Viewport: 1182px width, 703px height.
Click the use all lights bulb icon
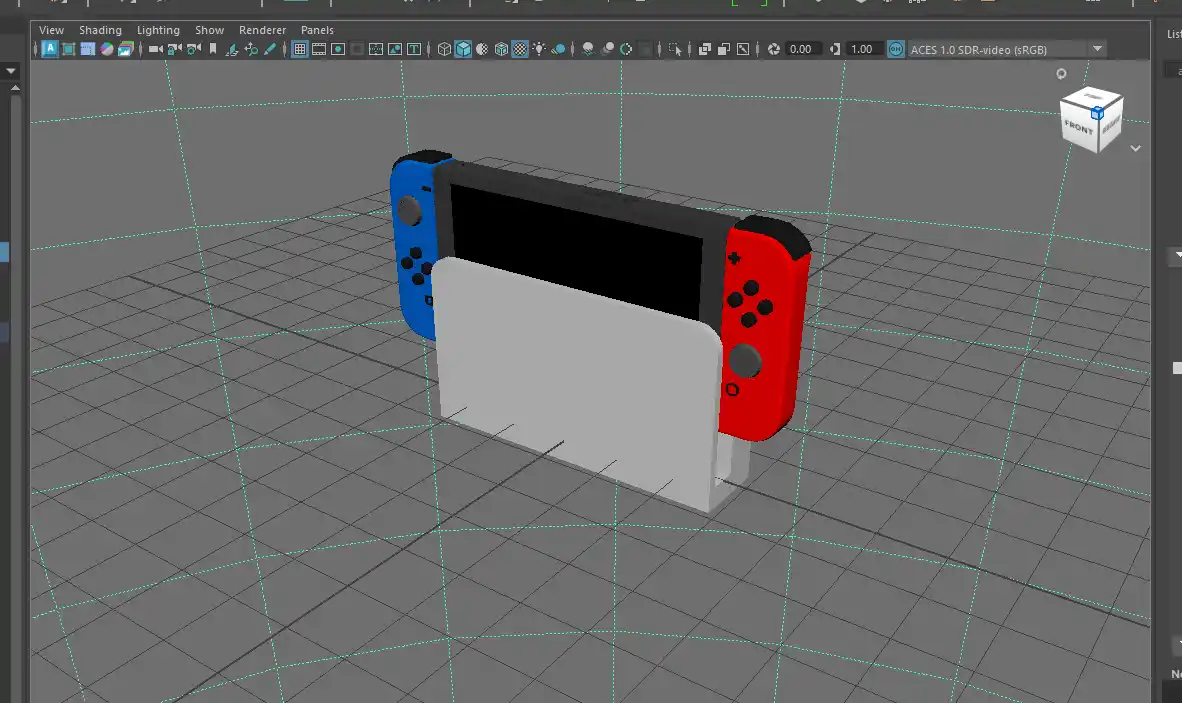point(539,49)
